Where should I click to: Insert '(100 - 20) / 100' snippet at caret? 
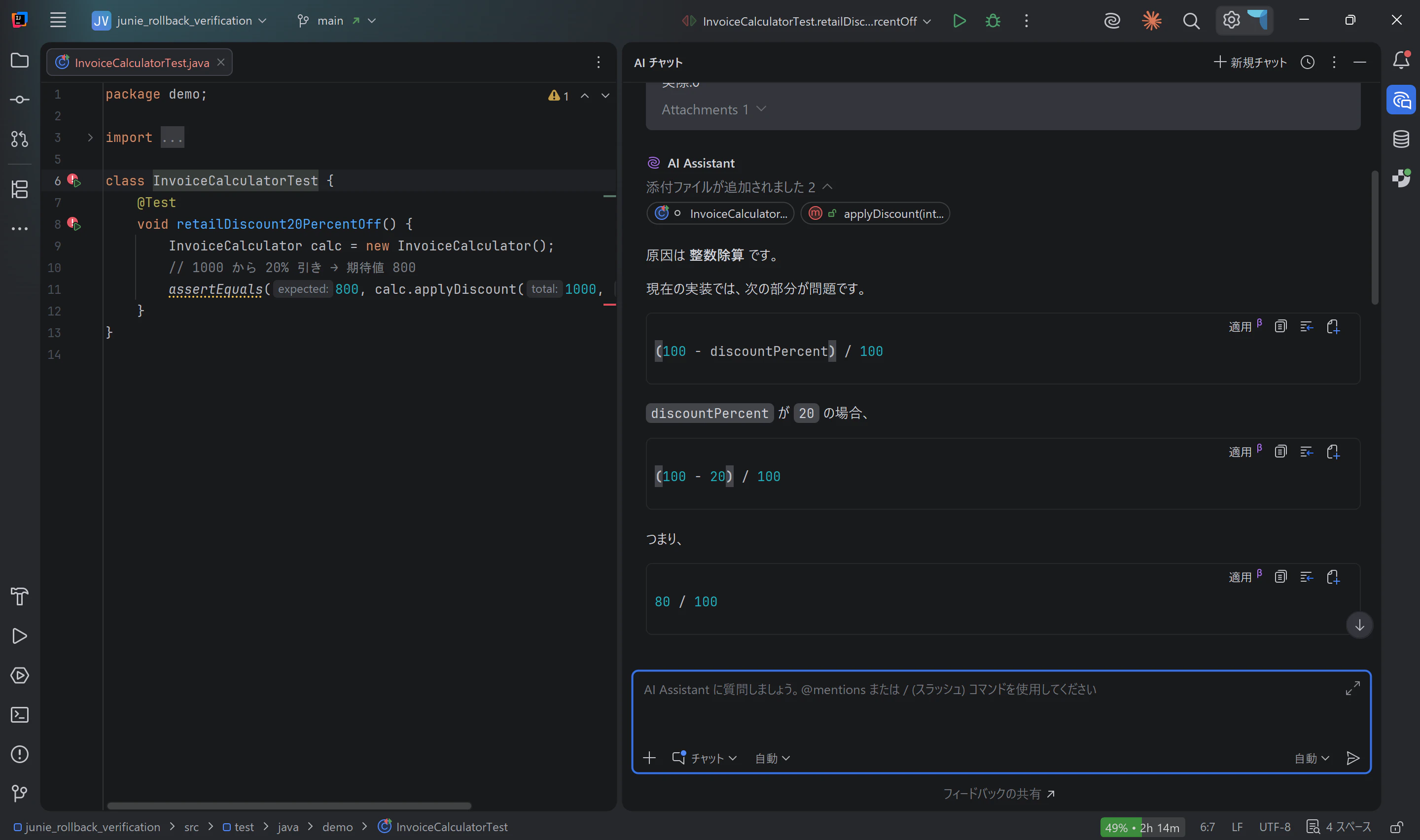click(1306, 452)
